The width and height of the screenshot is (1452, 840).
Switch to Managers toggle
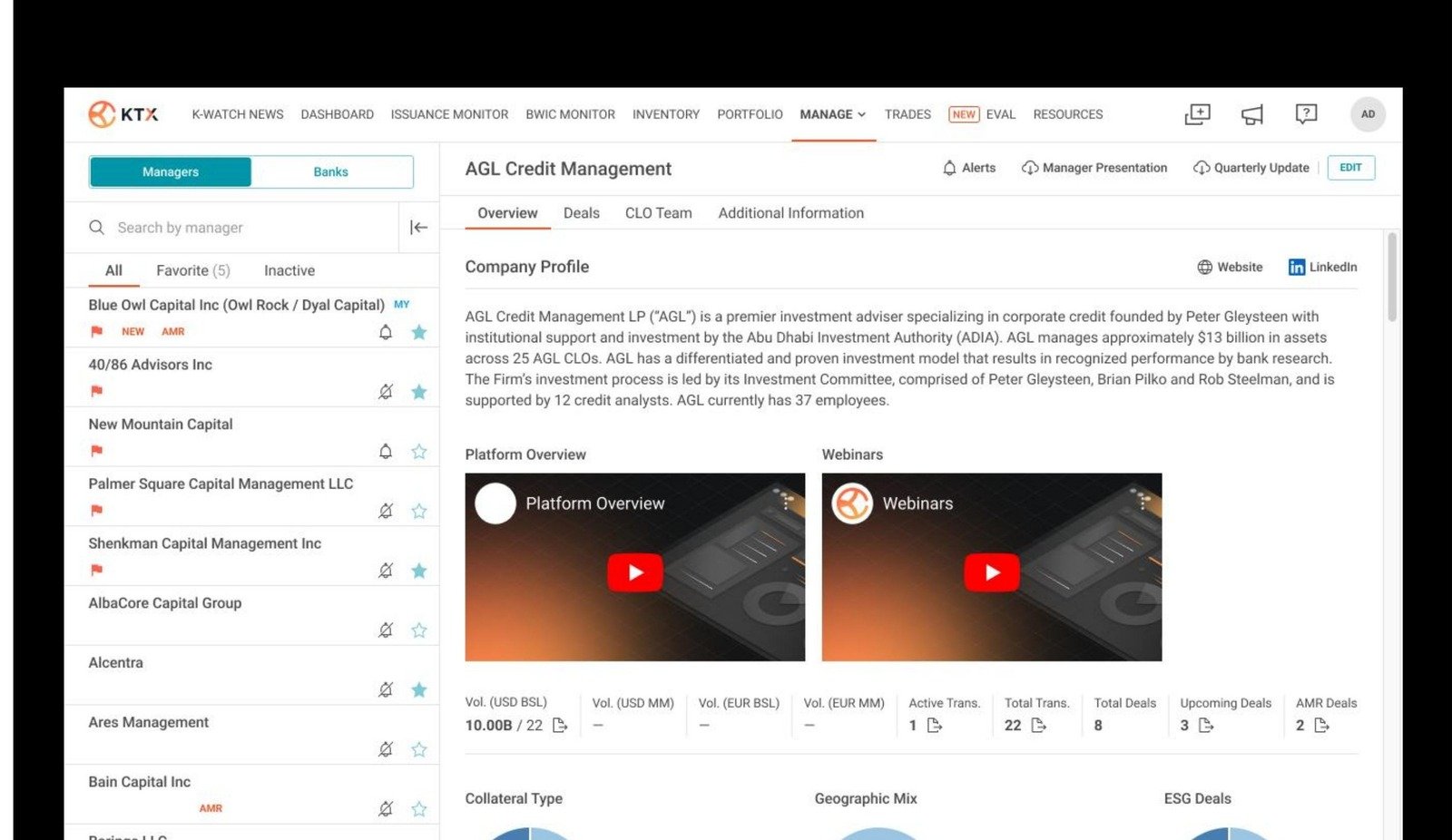tap(171, 171)
